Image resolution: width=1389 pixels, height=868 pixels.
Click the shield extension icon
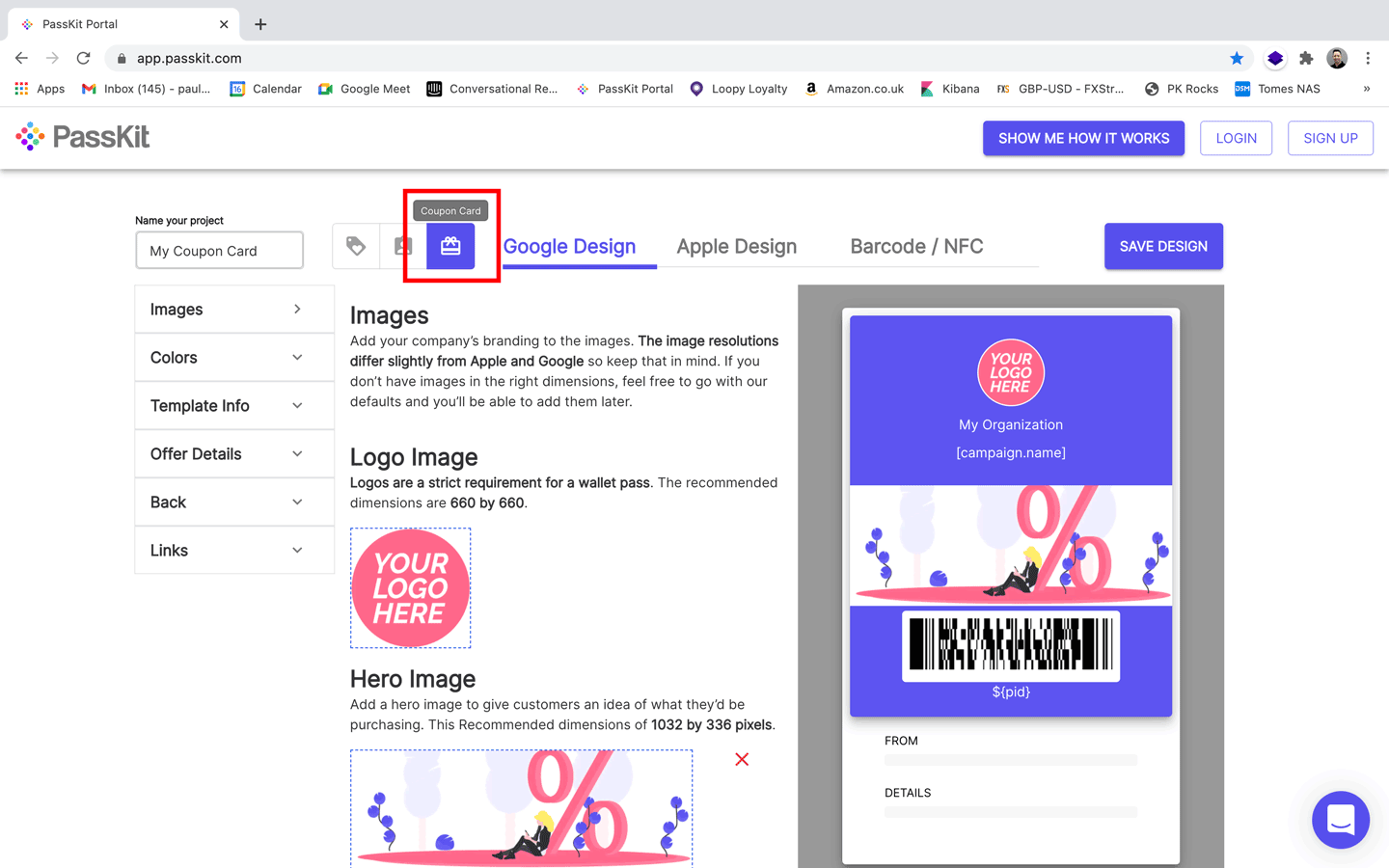tap(1275, 58)
